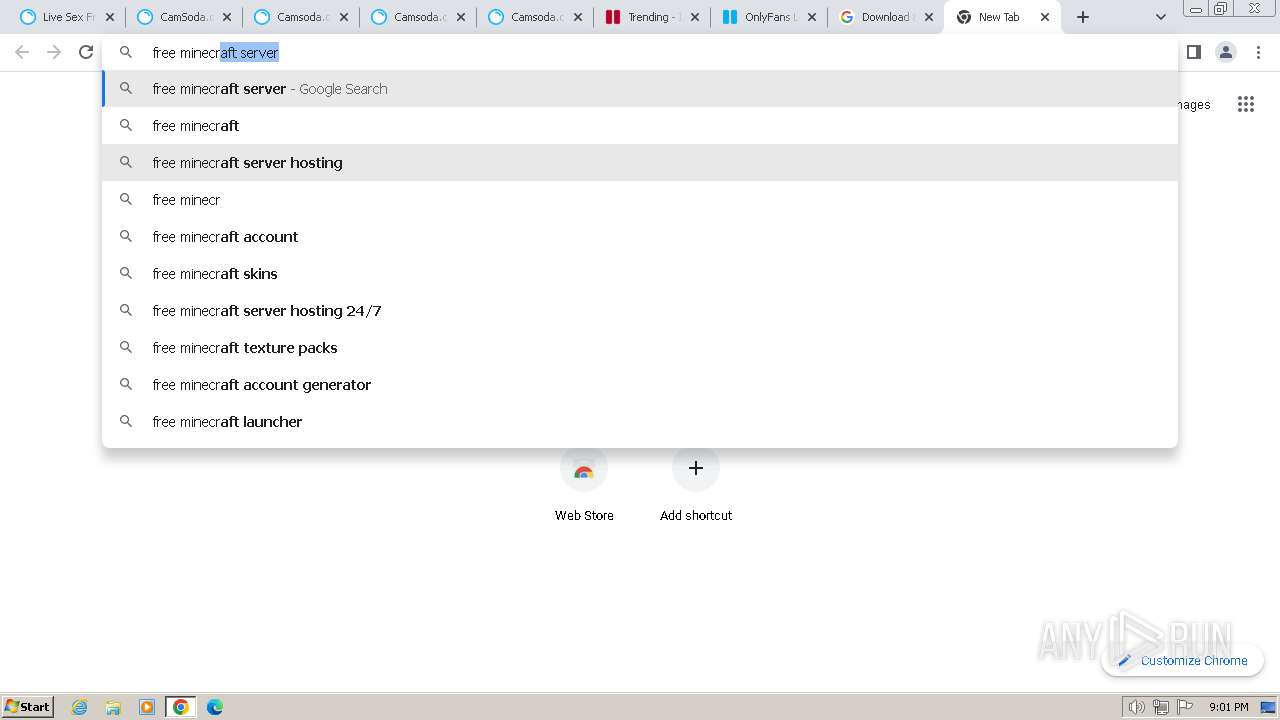
Task: Click search icon beside 'free minecraft skins'
Action: pyautogui.click(x=126, y=273)
